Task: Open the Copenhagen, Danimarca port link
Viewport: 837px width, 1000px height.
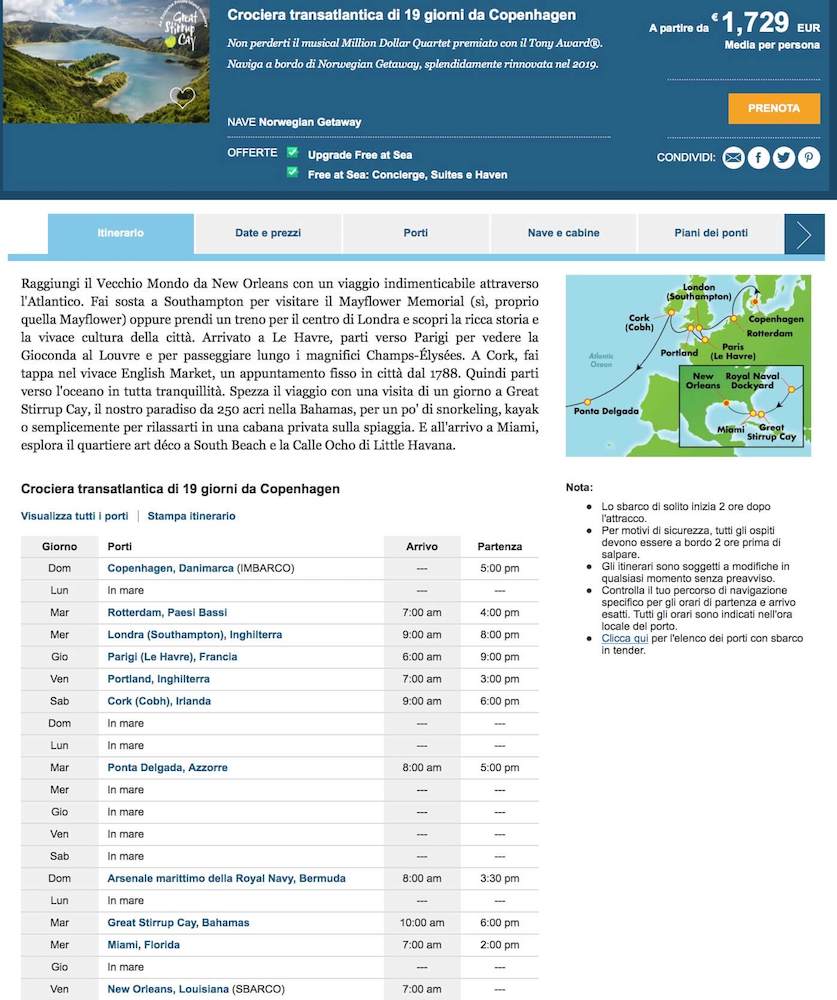Action: [170, 568]
